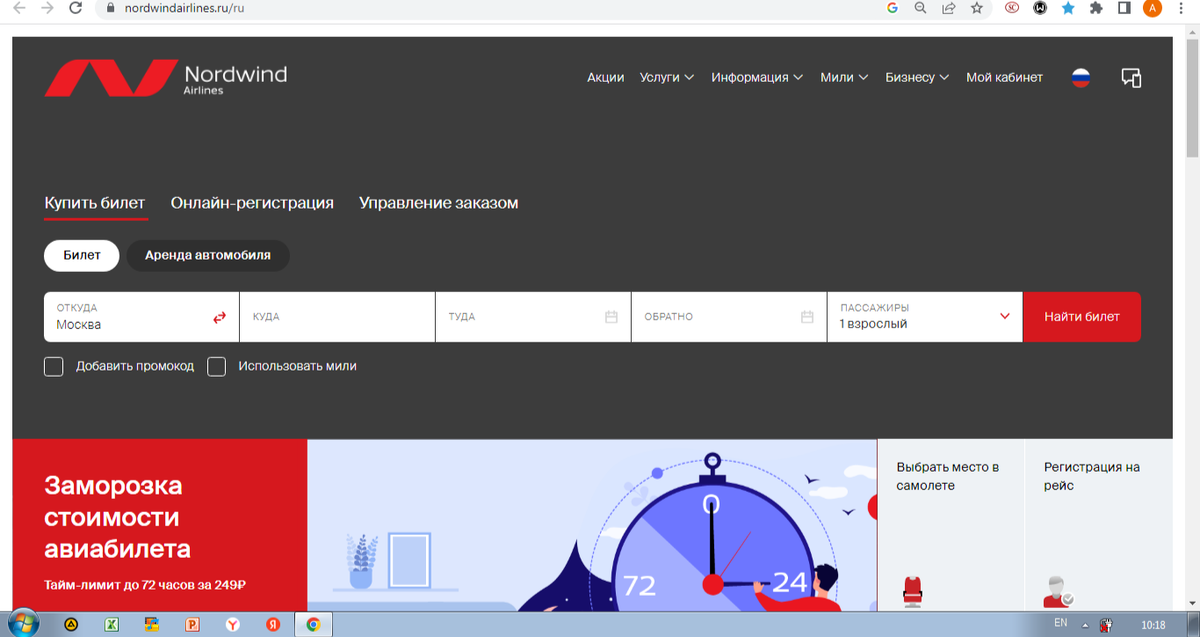1200x637 pixels.
Task: Open the Russian flag language selector
Action: tap(1081, 78)
